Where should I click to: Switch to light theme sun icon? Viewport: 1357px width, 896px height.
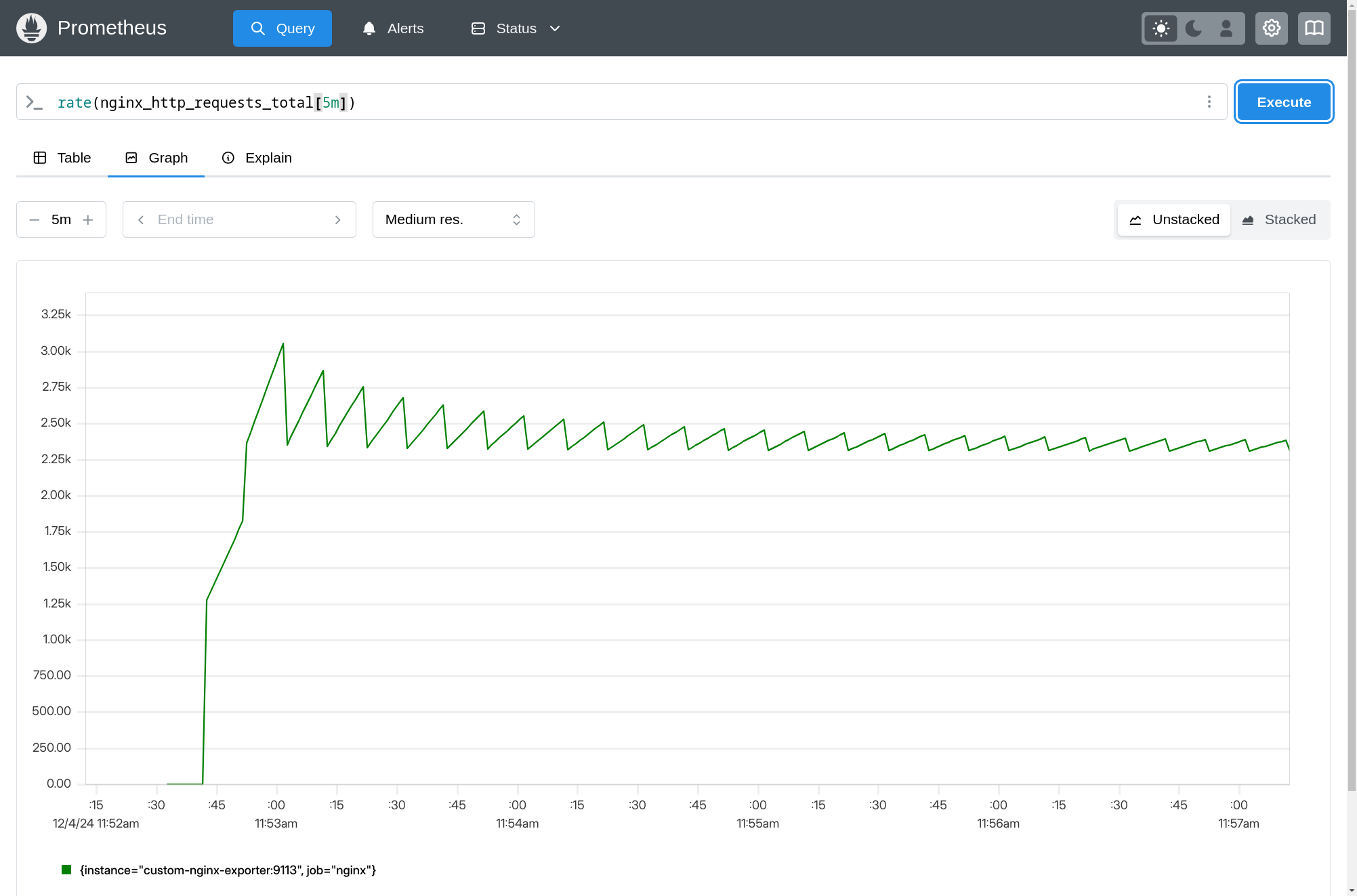[1161, 28]
